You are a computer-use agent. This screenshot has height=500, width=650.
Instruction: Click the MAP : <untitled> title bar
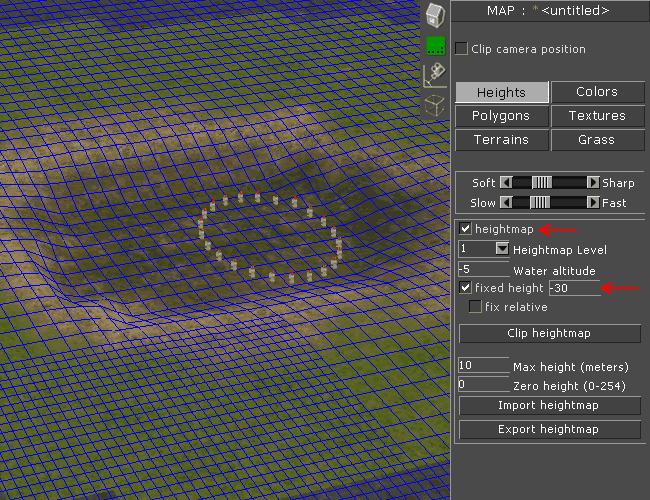click(x=550, y=11)
